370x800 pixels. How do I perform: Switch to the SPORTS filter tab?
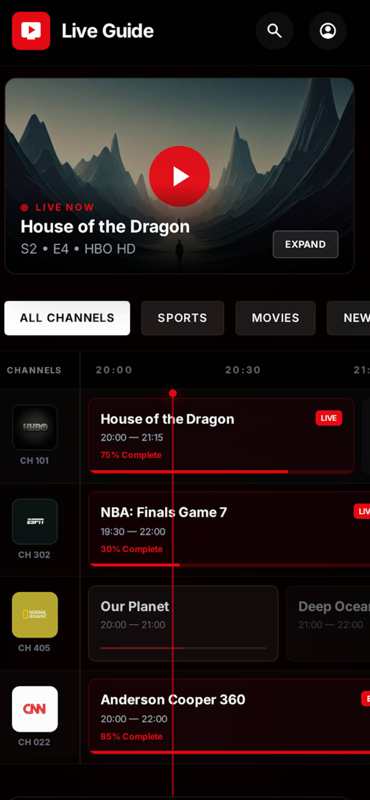182,318
